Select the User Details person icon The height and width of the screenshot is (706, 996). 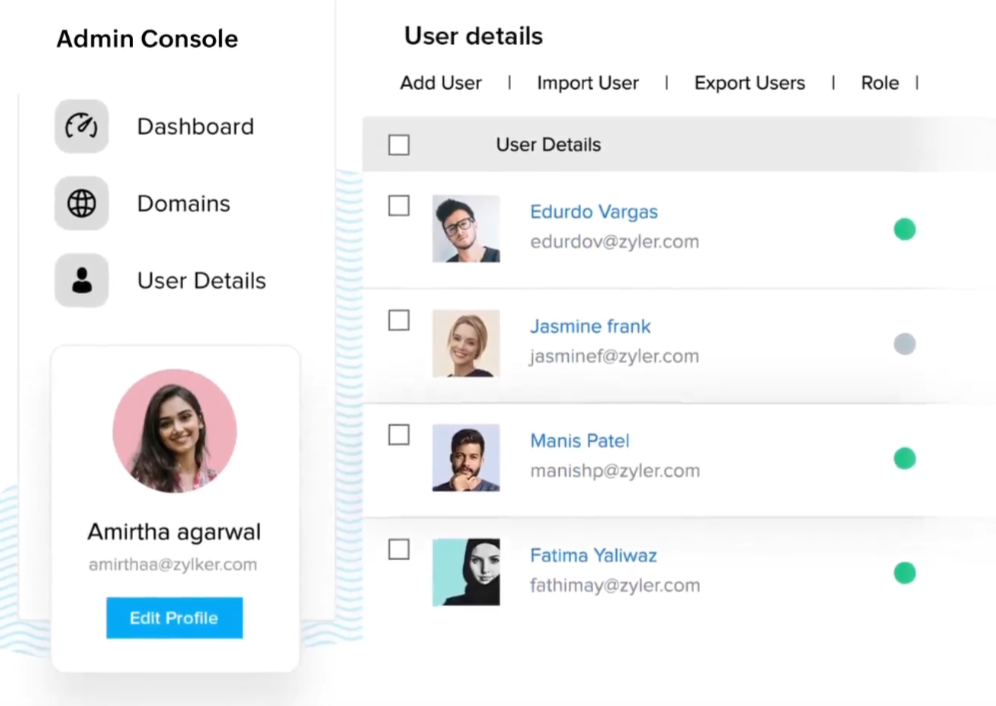tap(81, 281)
